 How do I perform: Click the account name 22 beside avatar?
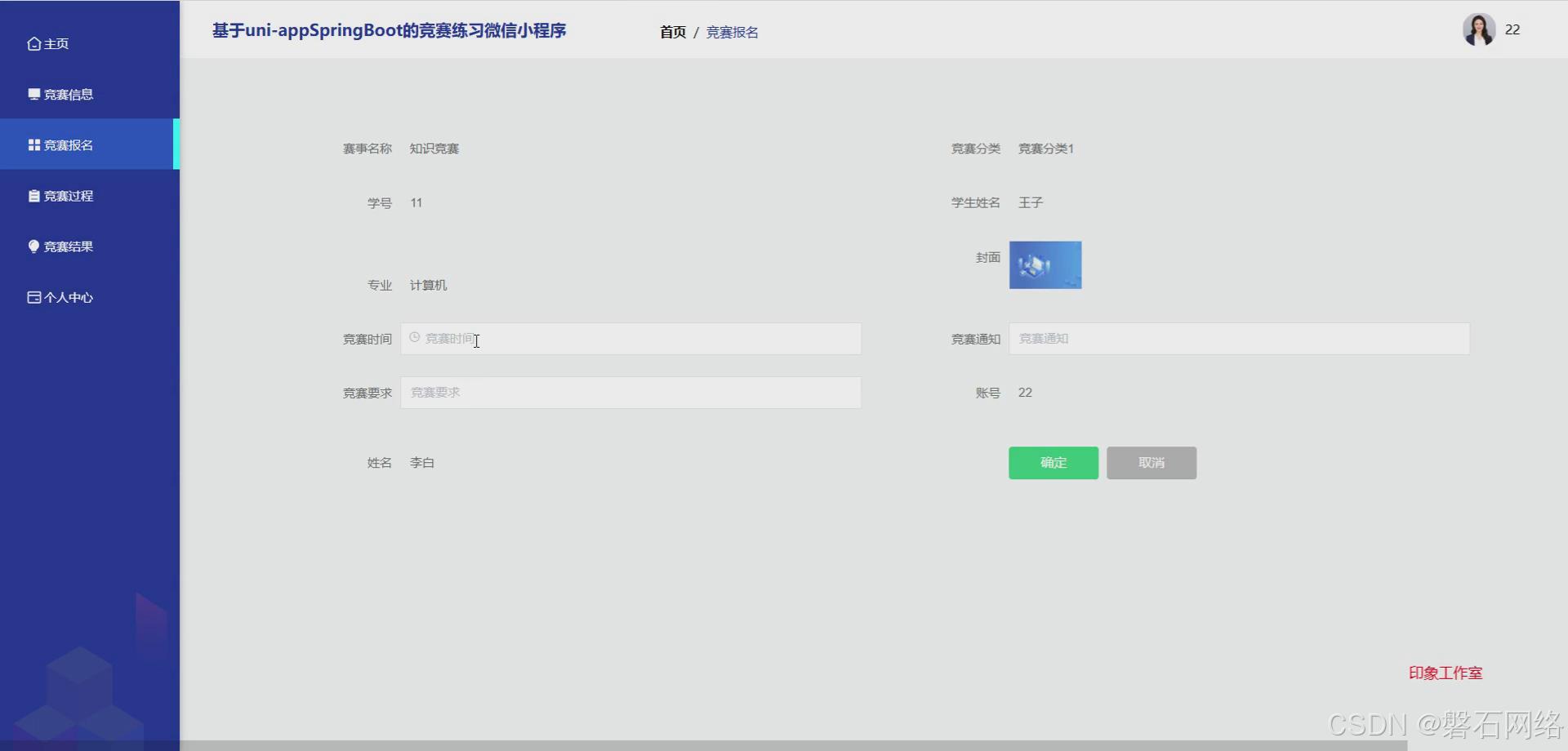click(1513, 29)
